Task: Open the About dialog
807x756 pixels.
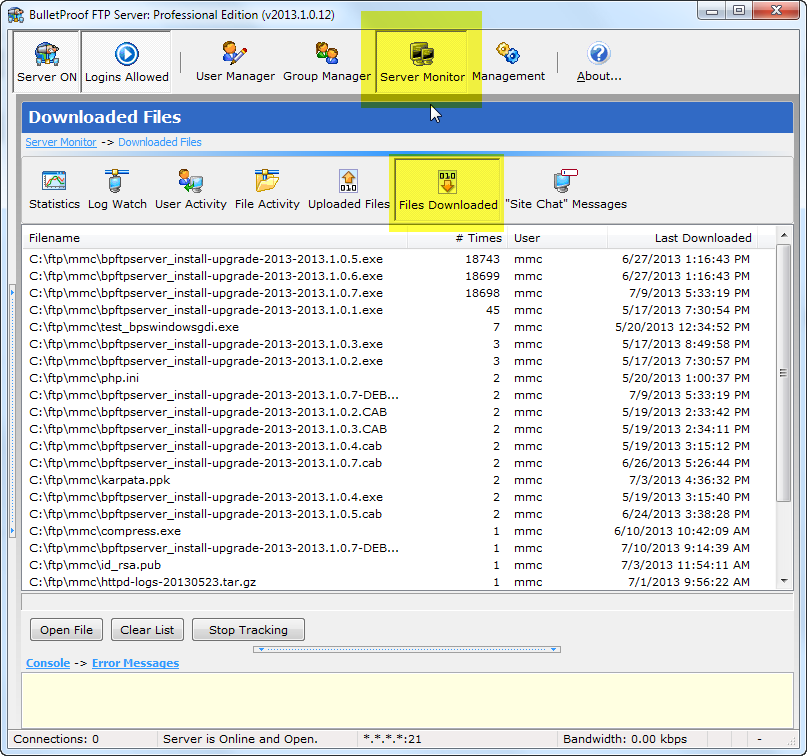Action: (x=599, y=62)
